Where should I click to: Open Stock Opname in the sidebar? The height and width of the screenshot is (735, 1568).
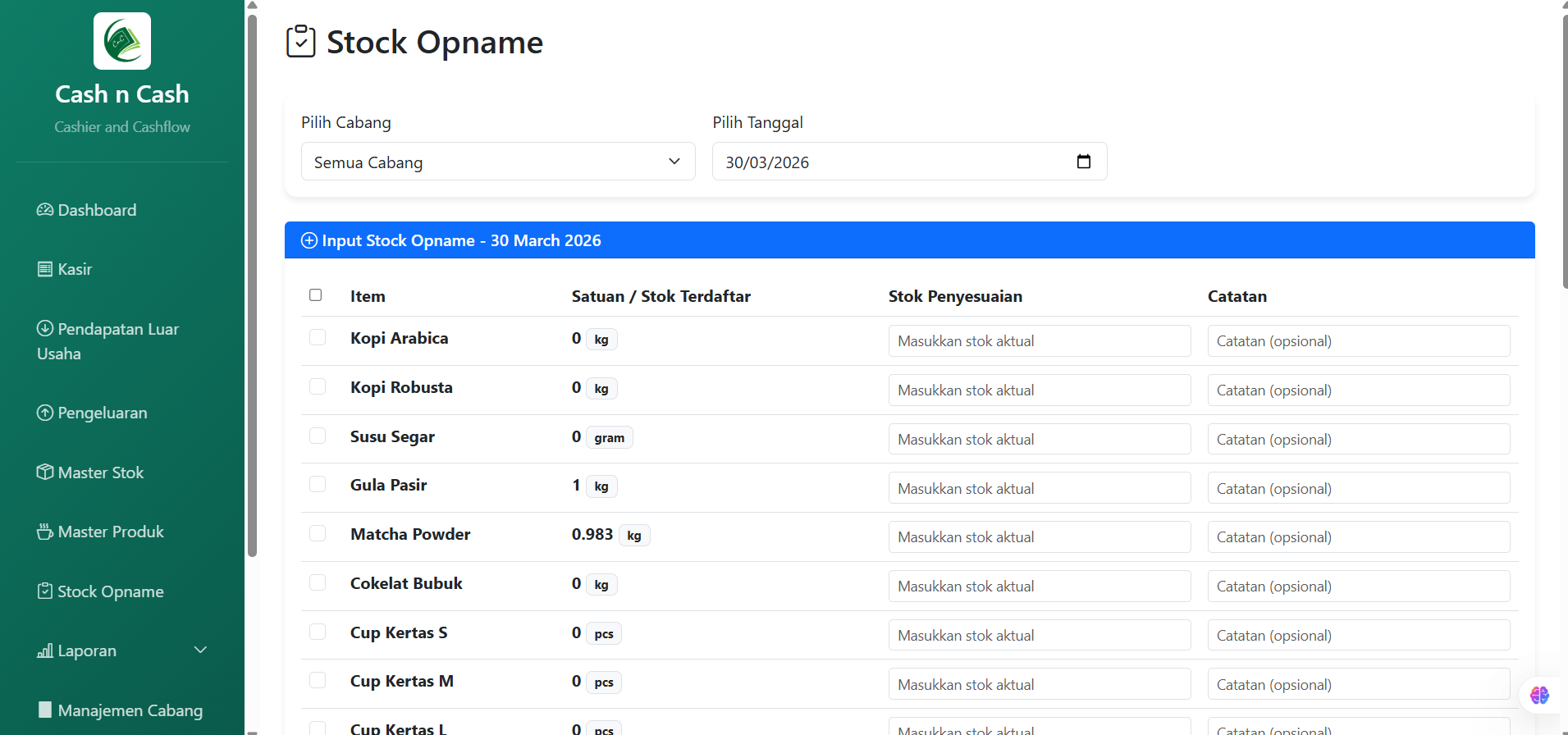click(110, 591)
